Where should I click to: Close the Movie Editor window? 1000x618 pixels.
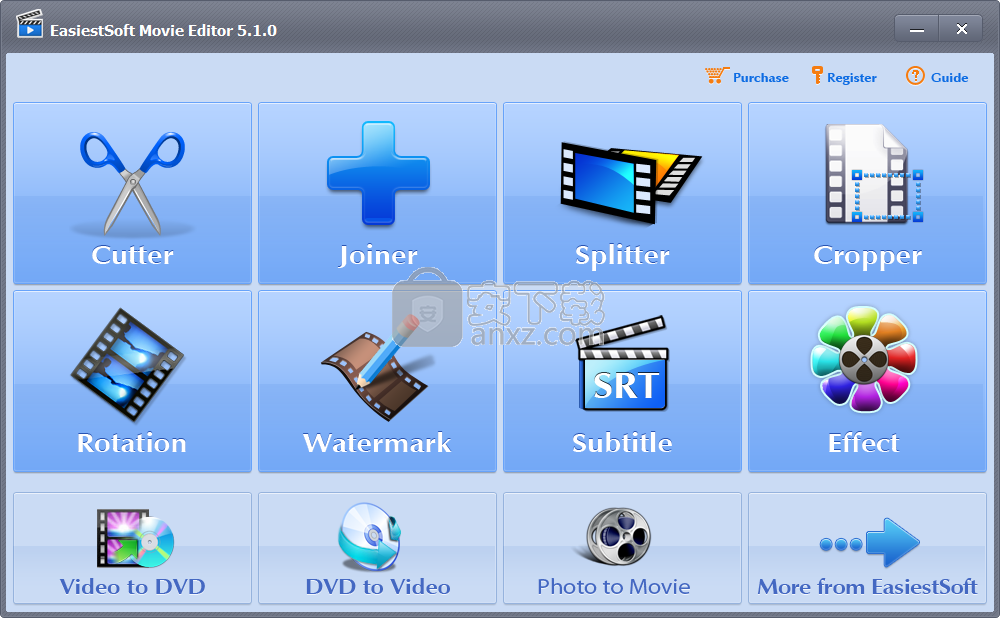click(x=961, y=29)
